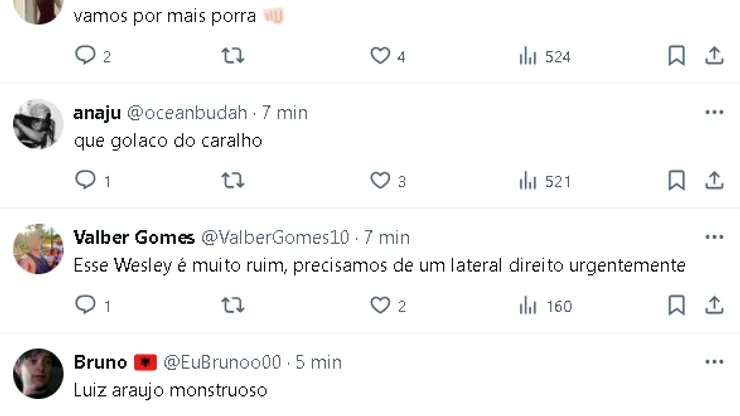The image size is (740, 416).
Task: Reply to Valber Gomes' tweet
Action: point(86,305)
